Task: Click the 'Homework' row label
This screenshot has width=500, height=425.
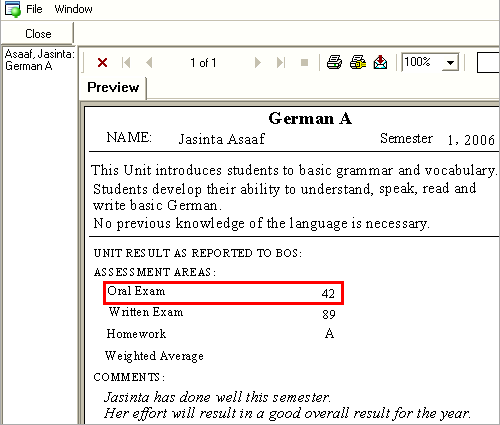Action: (136, 334)
